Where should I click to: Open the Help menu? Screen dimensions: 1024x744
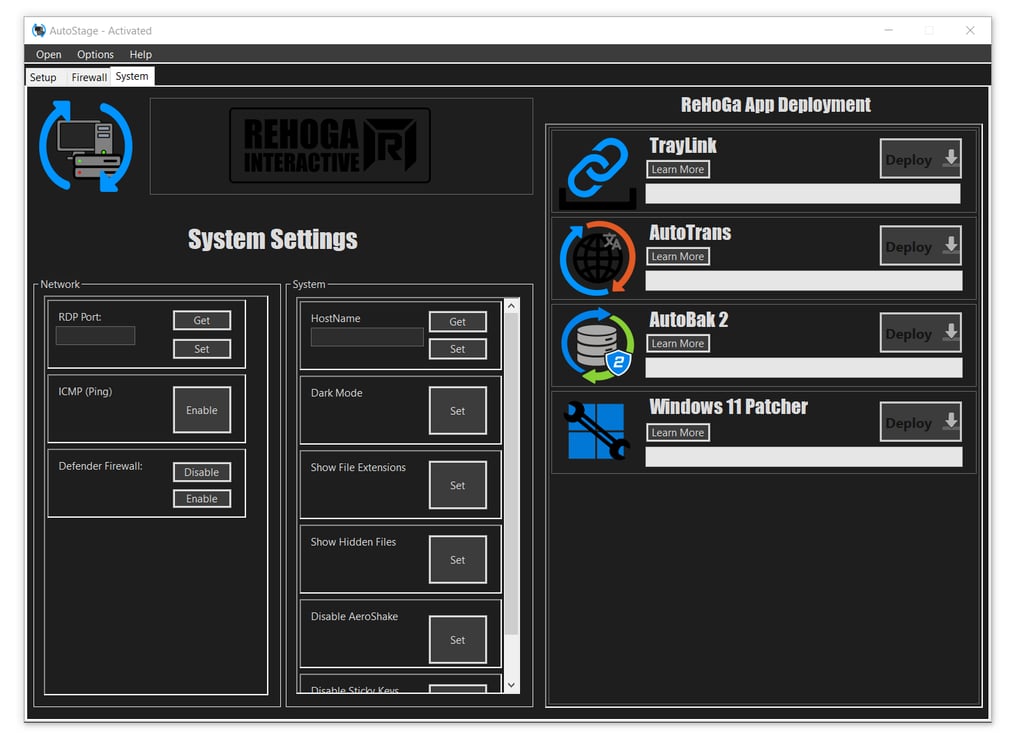(140, 54)
